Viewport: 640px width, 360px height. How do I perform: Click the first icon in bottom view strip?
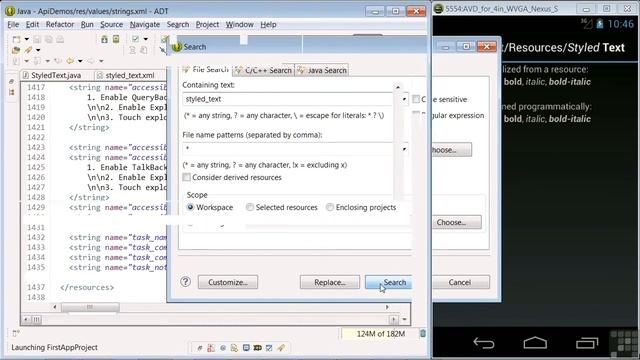click(x=200, y=348)
